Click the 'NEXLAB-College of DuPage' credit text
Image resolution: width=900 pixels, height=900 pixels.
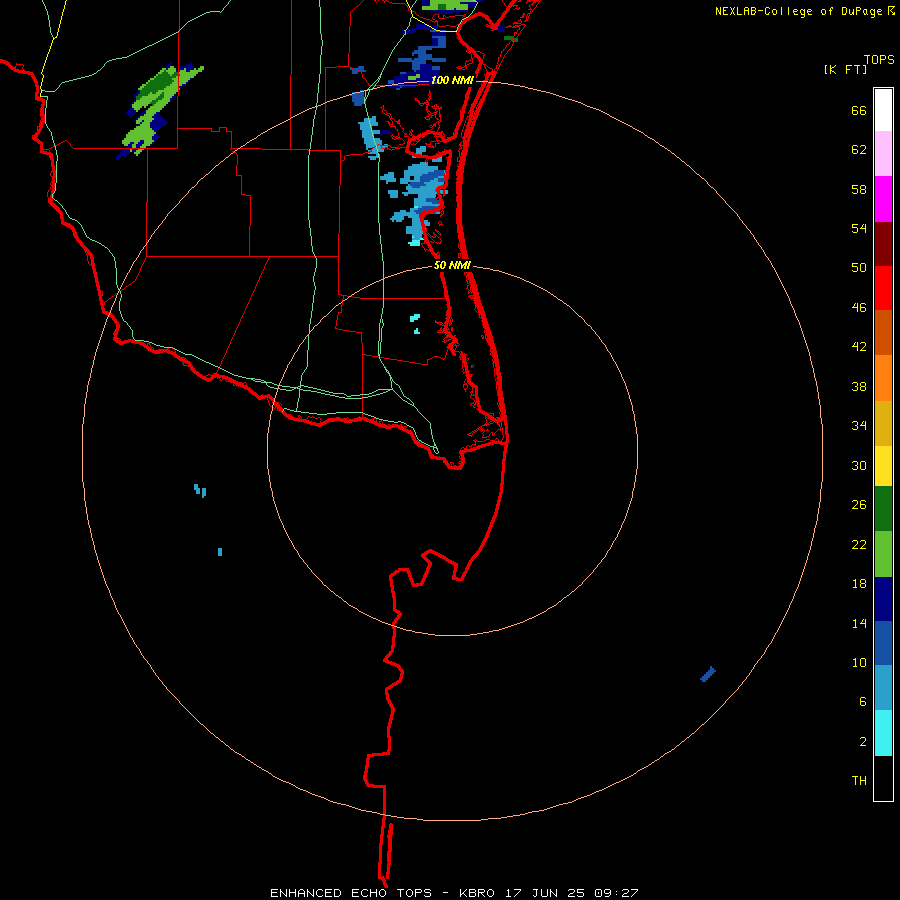(x=798, y=11)
